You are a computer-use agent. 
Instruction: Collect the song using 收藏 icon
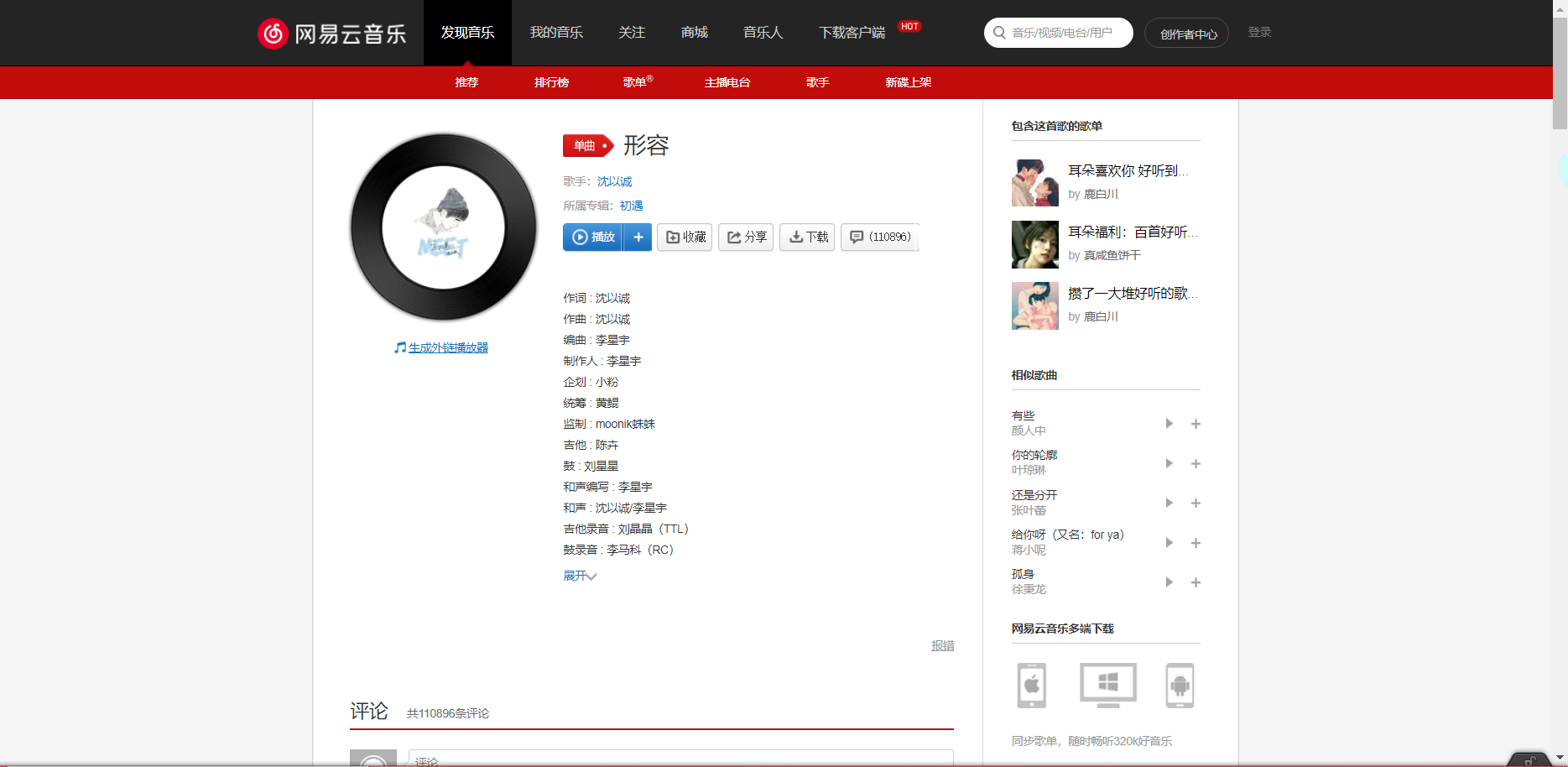pyautogui.click(x=684, y=237)
